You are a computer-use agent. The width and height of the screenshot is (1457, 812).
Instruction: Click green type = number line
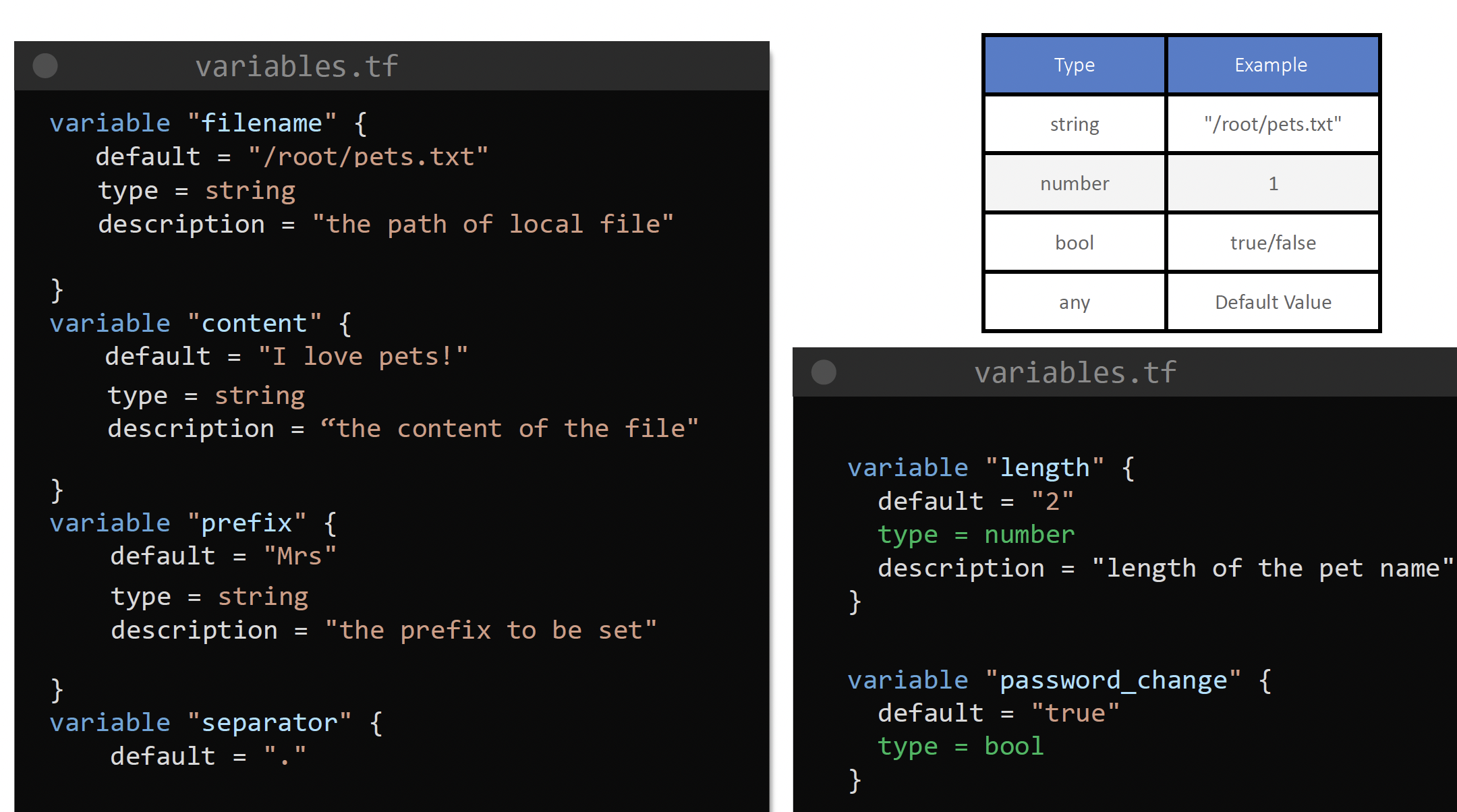pos(975,535)
